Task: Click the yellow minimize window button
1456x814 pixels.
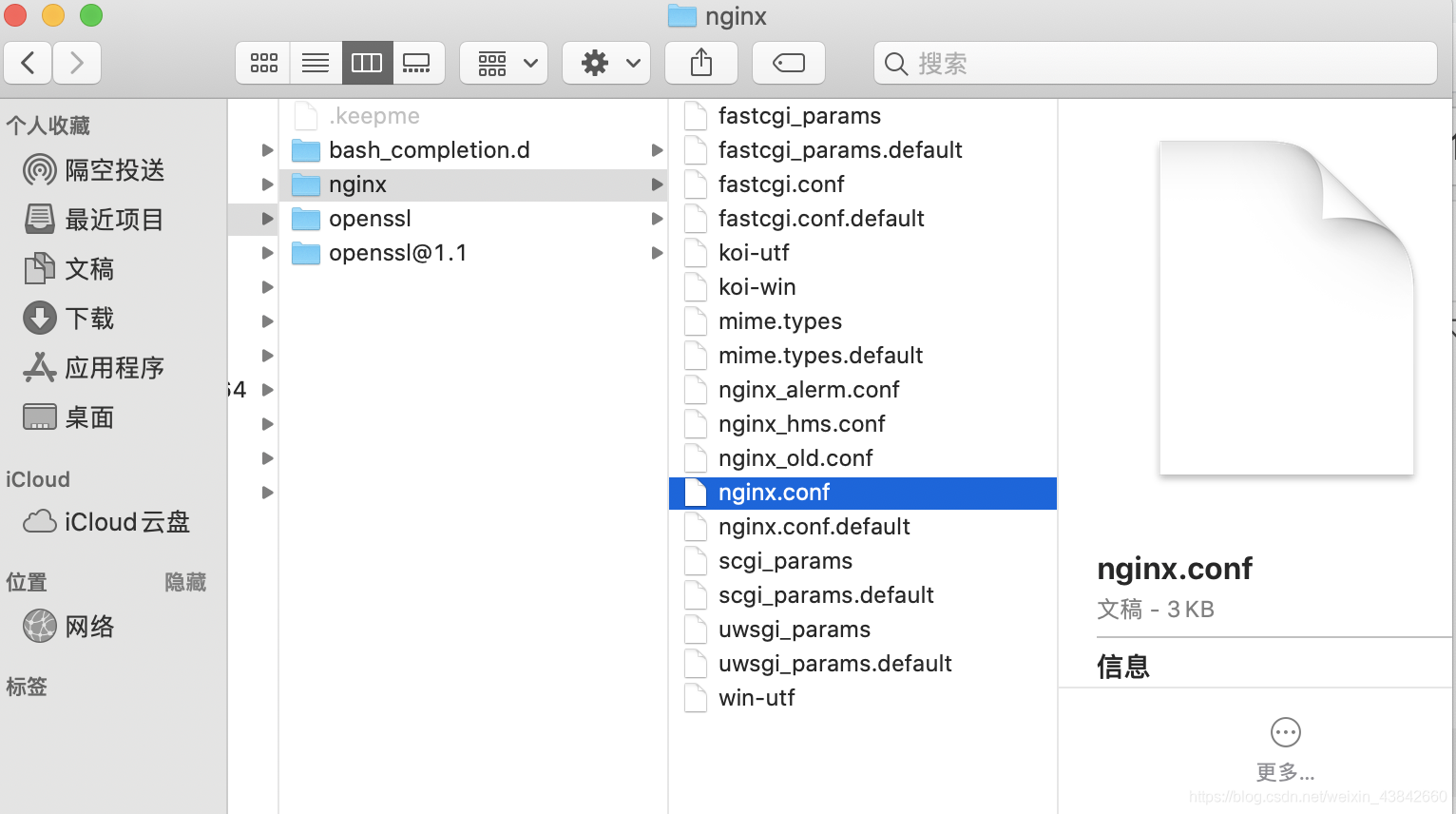Action: pos(53,15)
